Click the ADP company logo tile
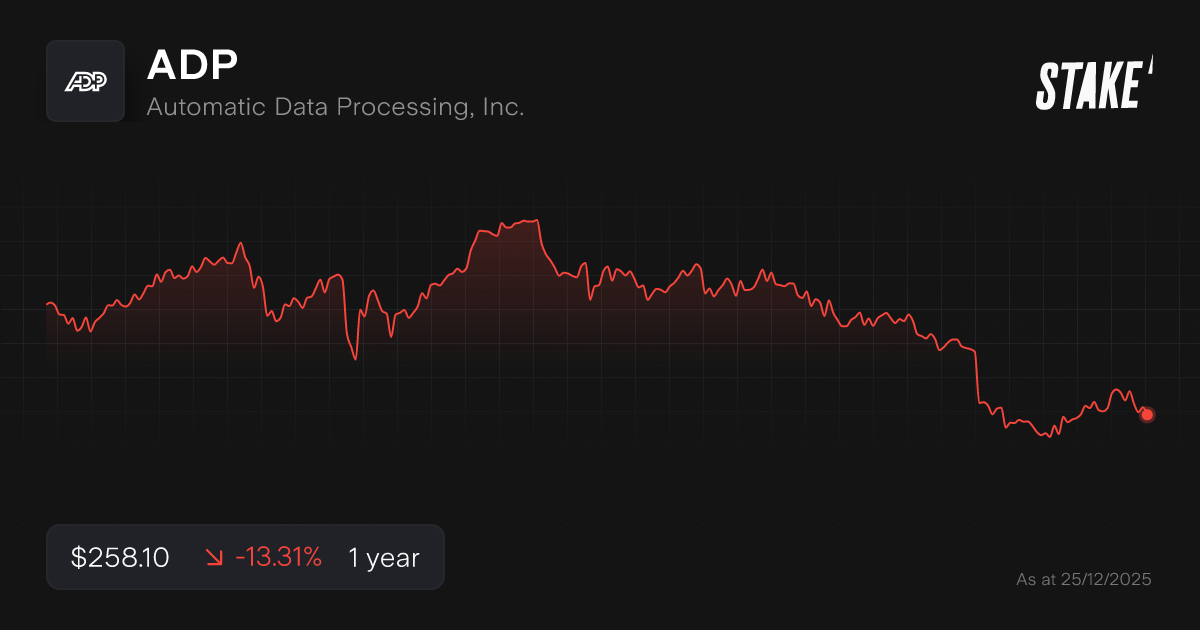Viewport: 1200px width, 630px height. click(85, 81)
